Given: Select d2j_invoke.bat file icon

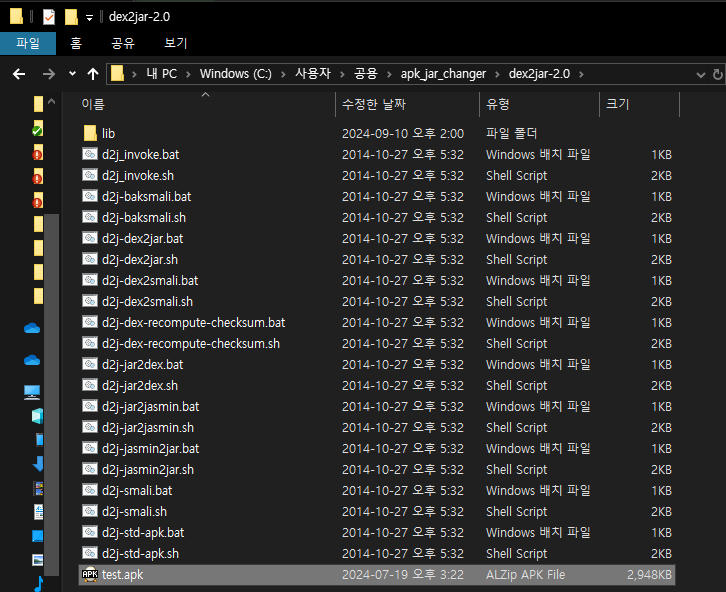Looking at the screenshot, I should click(90, 154).
